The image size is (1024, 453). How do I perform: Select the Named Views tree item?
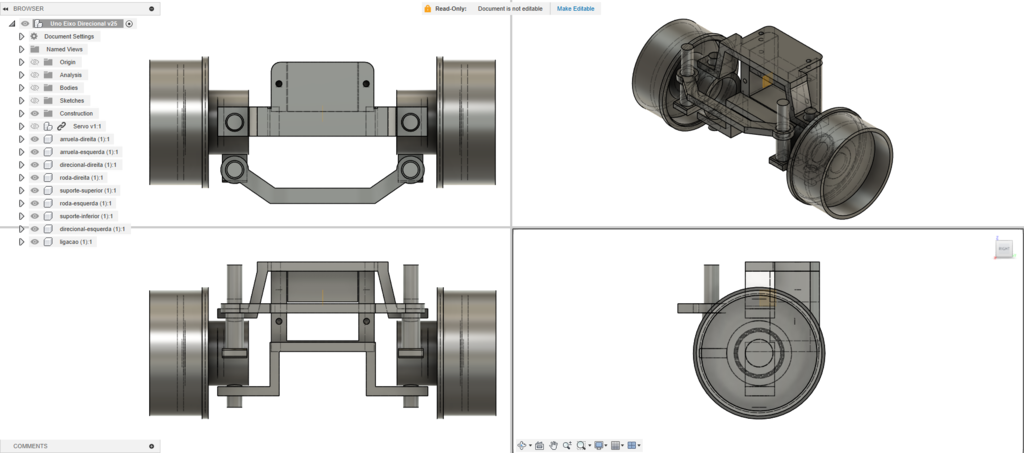tap(64, 49)
